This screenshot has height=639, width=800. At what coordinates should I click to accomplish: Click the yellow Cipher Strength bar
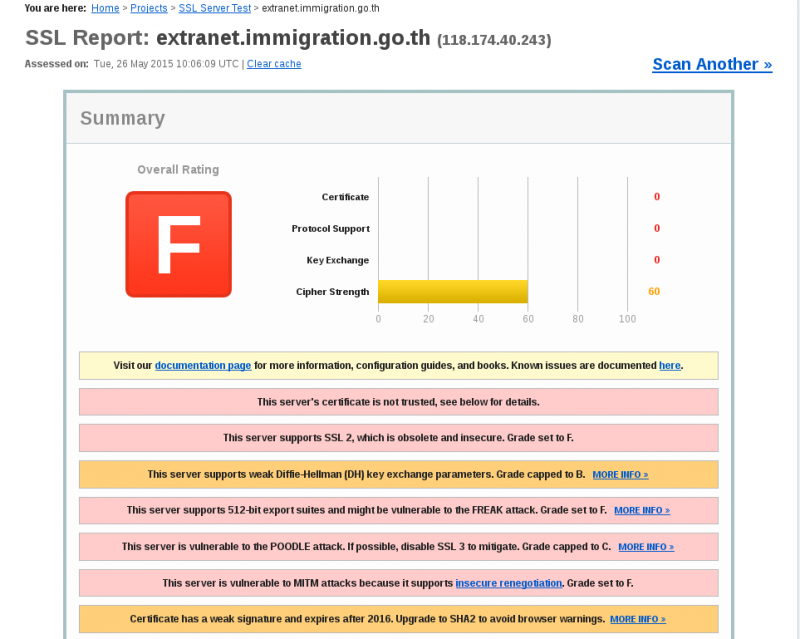click(452, 292)
